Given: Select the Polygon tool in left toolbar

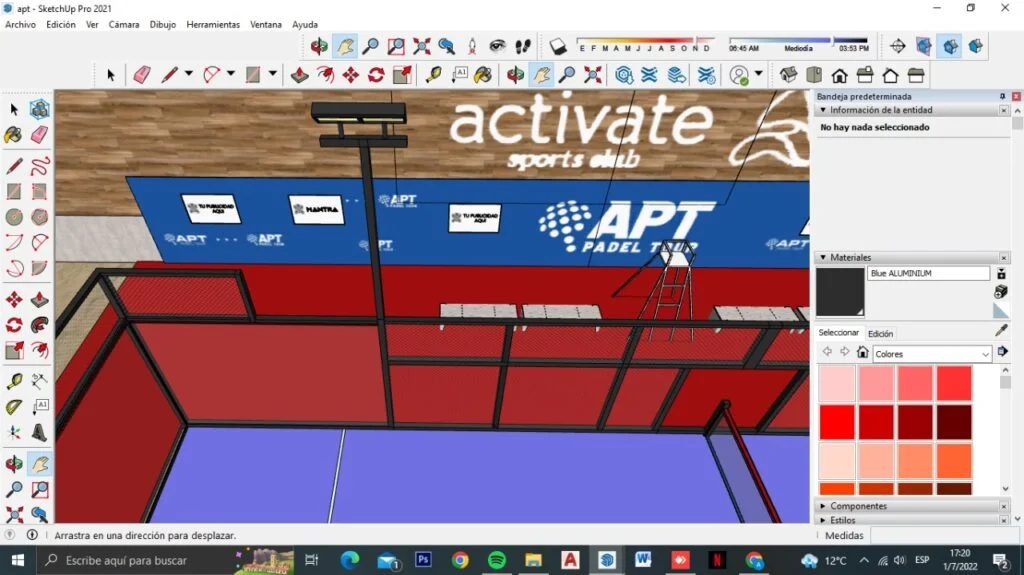Looking at the screenshot, I should [39, 217].
